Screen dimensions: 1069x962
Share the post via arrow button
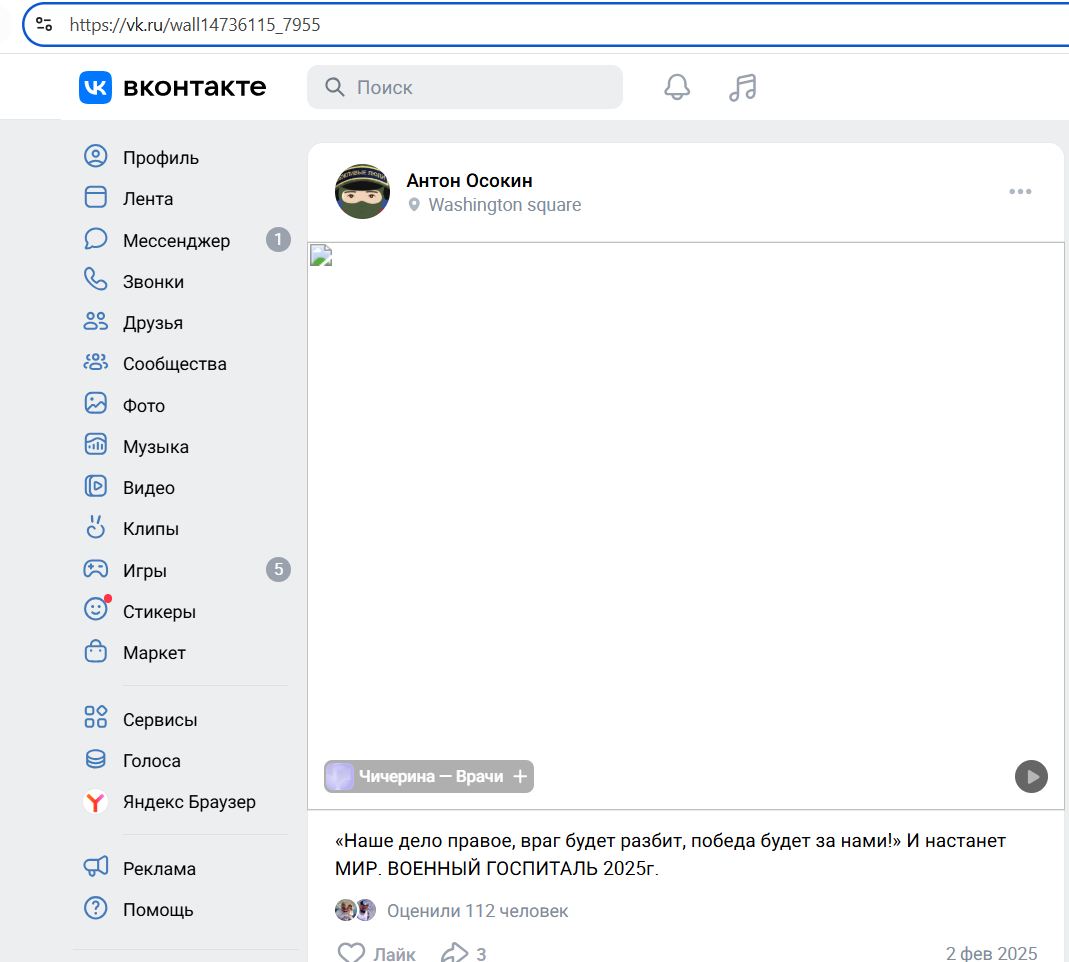click(x=464, y=952)
